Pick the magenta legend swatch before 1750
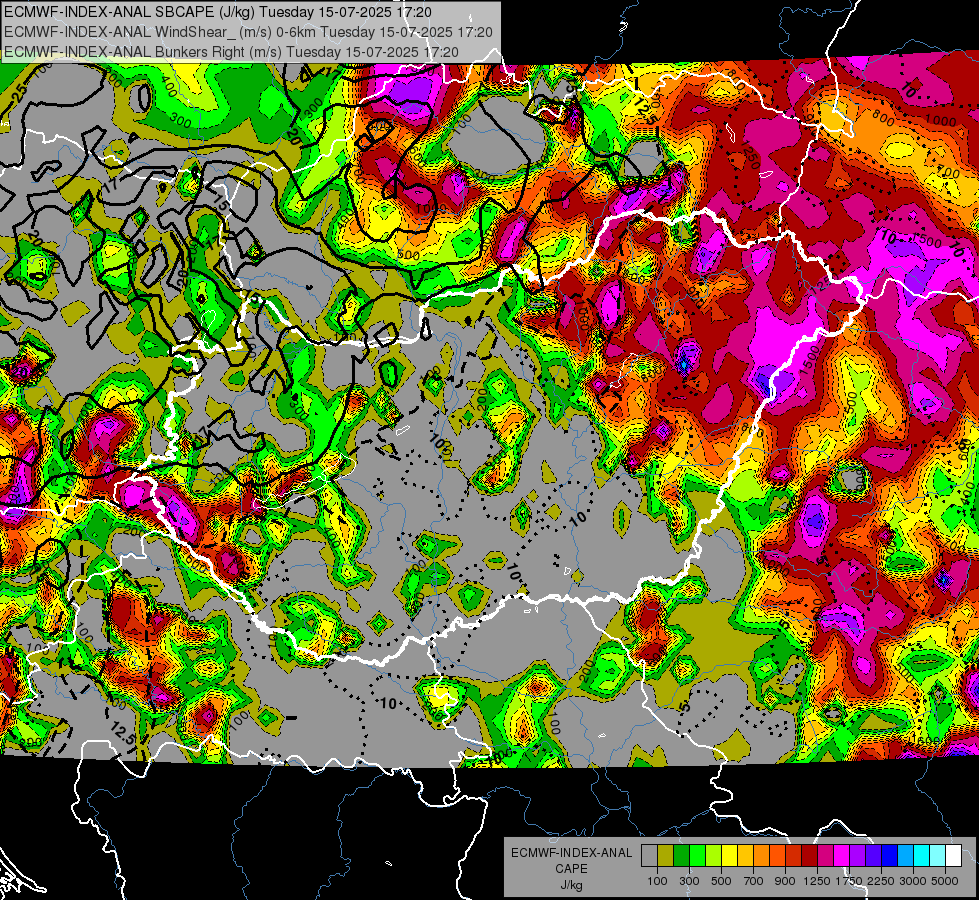This screenshot has width=979, height=900. coord(842,855)
